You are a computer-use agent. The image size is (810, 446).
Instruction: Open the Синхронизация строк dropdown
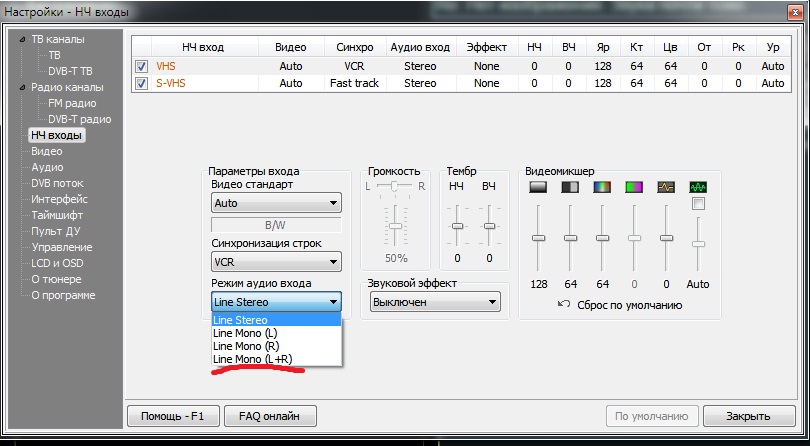pos(276,262)
